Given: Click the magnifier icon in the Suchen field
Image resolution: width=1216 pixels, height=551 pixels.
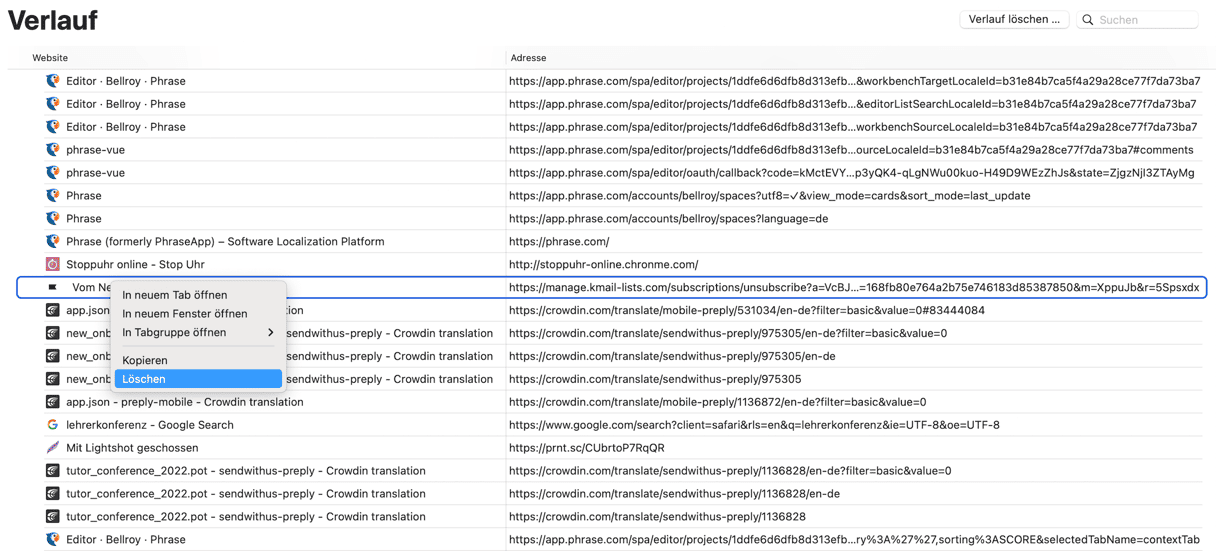Looking at the screenshot, I should point(1088,20).
